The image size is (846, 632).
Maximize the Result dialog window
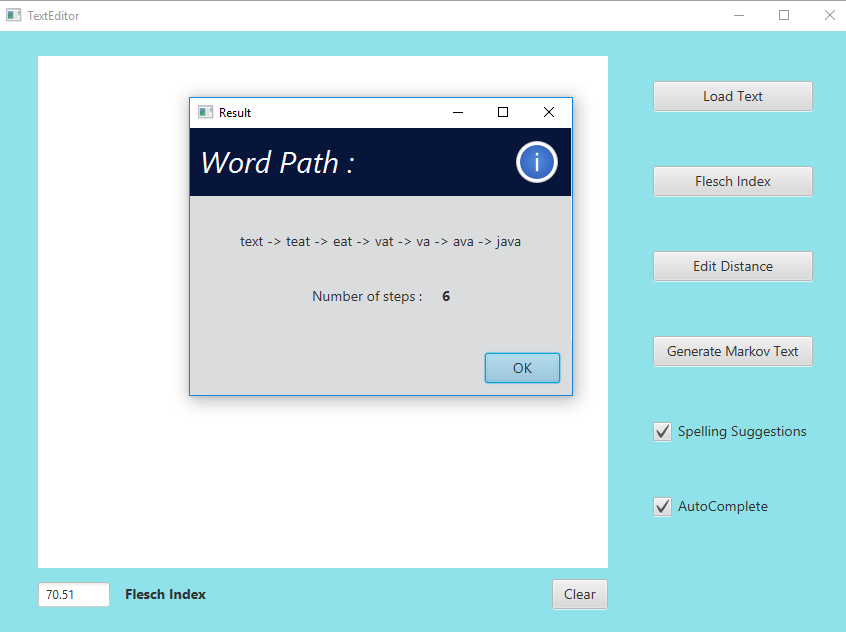click(503, 112)
